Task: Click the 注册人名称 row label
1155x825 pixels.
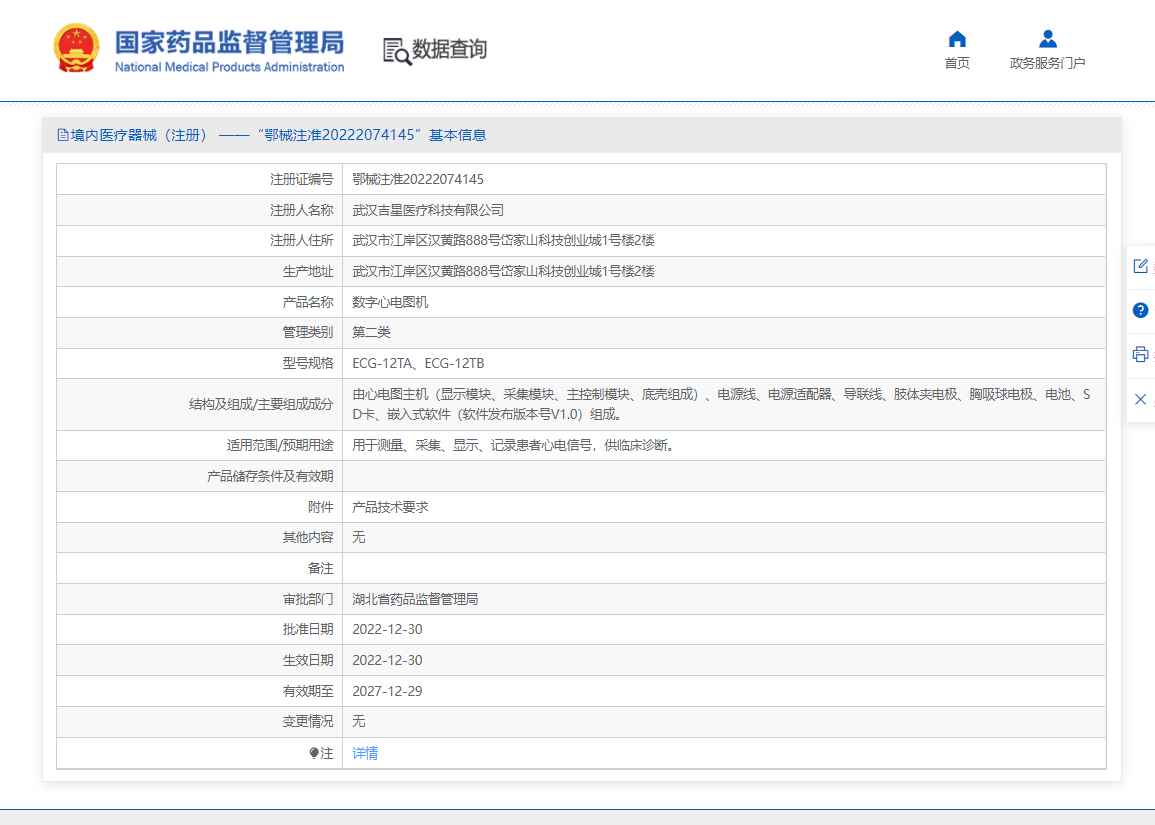Action: tap(301, 210)
